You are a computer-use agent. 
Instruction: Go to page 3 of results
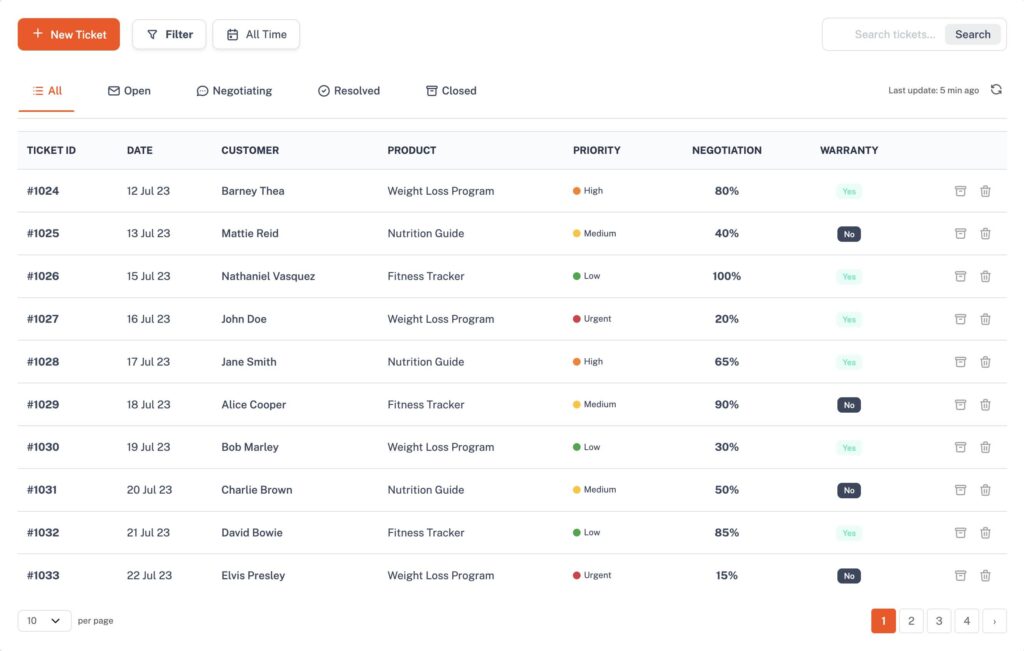939,621
